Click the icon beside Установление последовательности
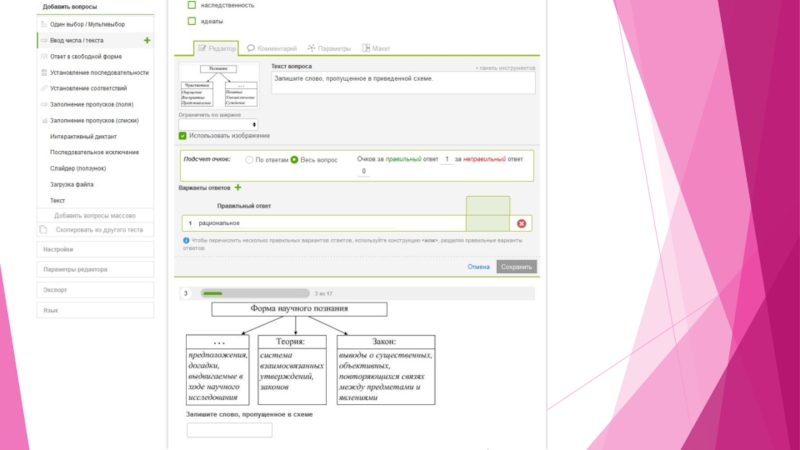The image size is (800, 450). coord(44,72)
